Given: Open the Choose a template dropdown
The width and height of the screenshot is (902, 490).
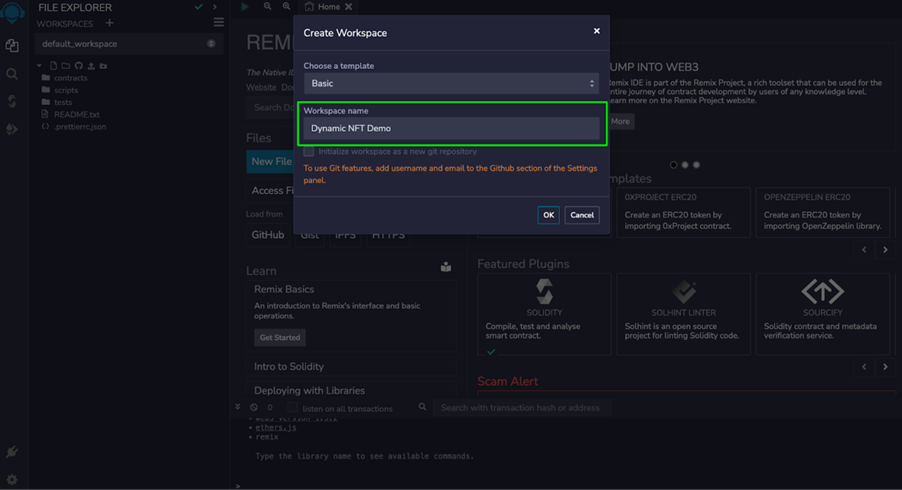Looking at the screenshot, I should (x=451, y=83).
